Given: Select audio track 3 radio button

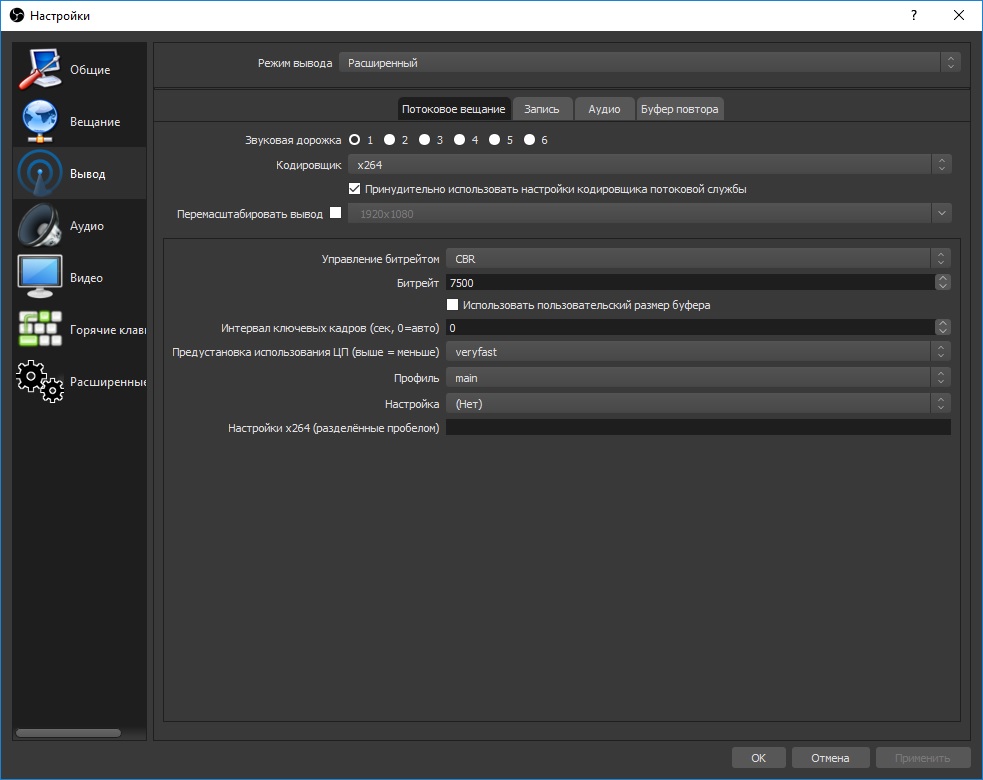Looking at the screenshot, I should (x=424, y=140).
